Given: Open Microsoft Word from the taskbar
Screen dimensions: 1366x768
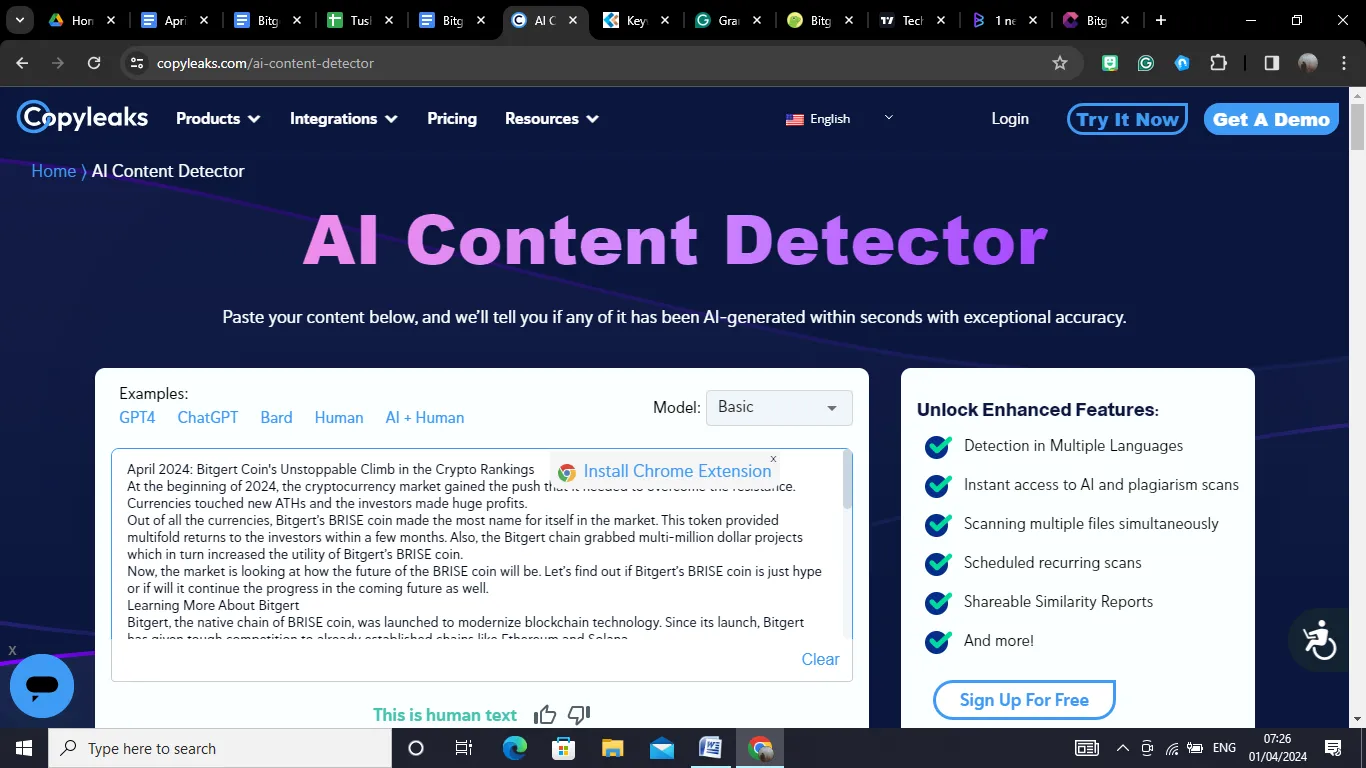Looking at the screenshot, I should [x=711, y=748].
